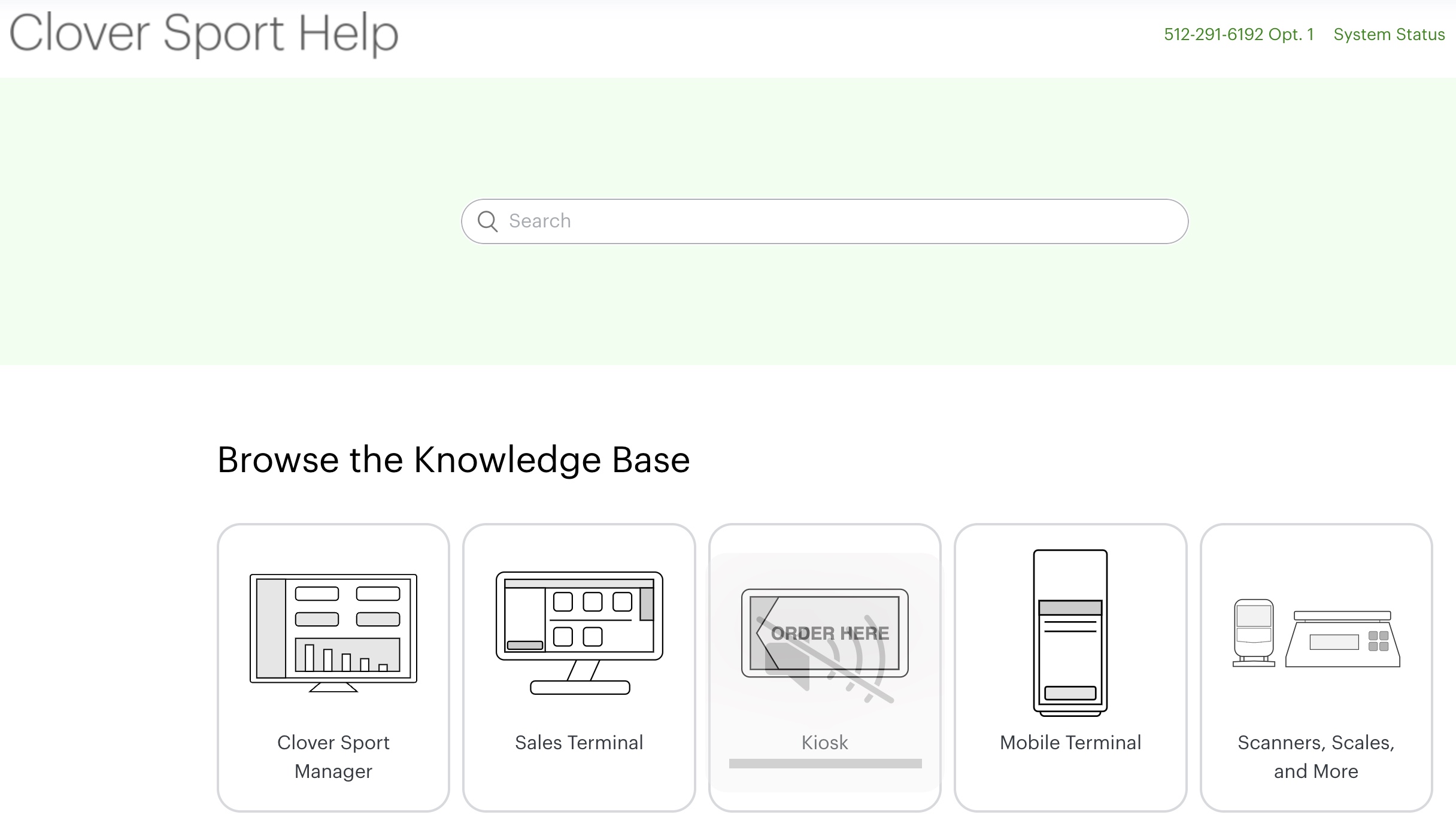The width and height of the screenshot is (1456, 833).
Task: Click the 'Browse the Knowledge Base' heading
Action: [x=453, y=460]
